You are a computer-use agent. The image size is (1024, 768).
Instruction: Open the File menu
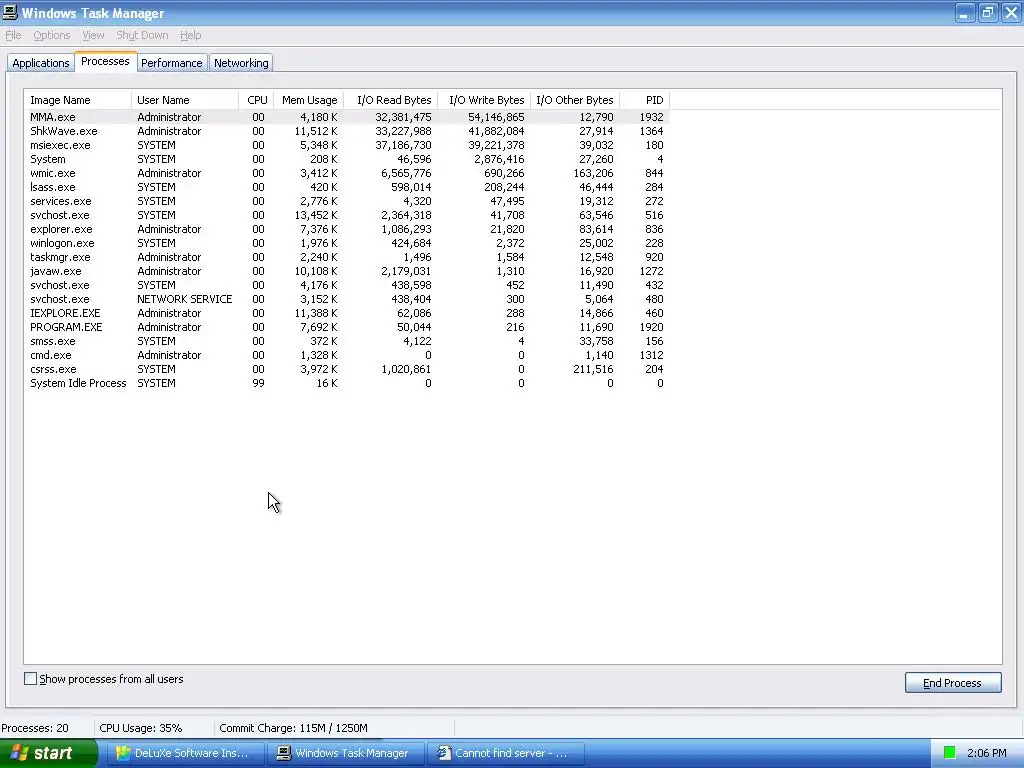(x=13, y=35)
